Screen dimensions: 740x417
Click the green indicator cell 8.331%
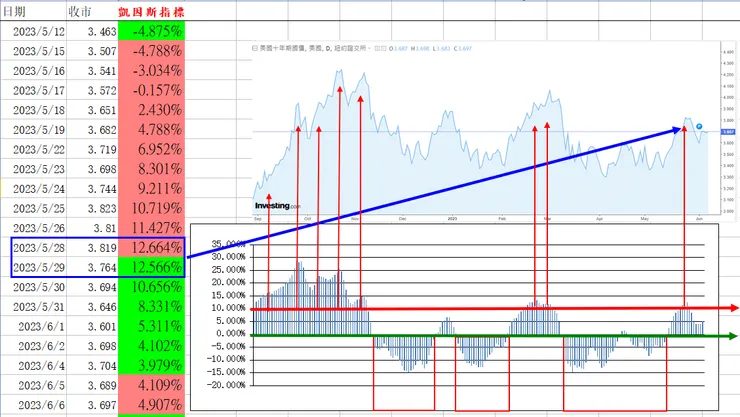pos(151,307)
